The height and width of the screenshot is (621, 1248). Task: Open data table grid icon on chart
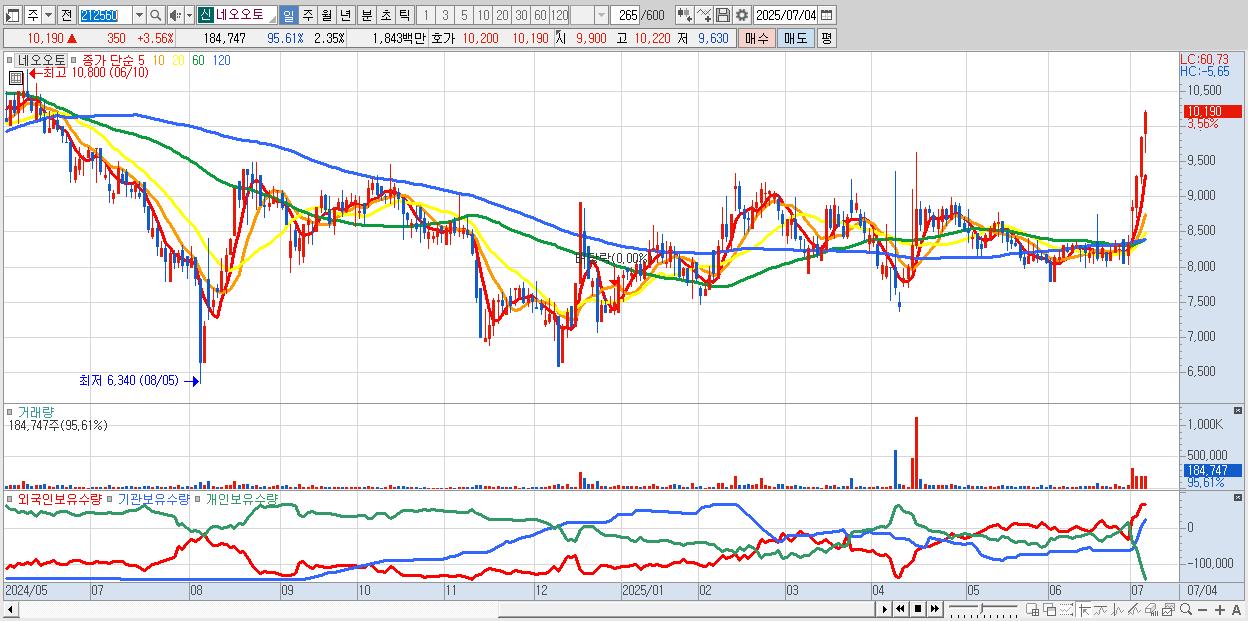pos(16,77)
